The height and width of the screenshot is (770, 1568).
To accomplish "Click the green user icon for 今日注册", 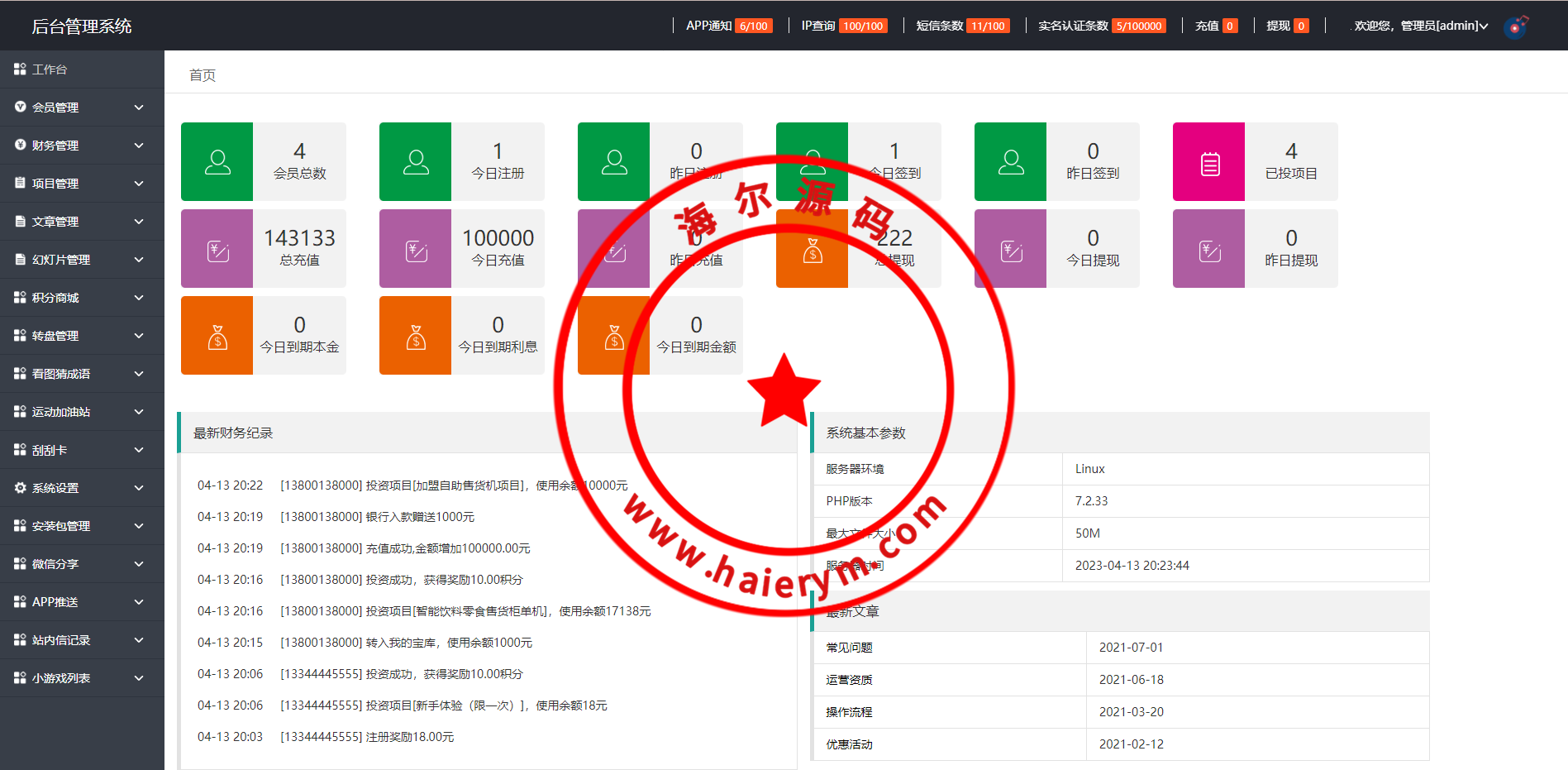I will [x=415, y=162].
